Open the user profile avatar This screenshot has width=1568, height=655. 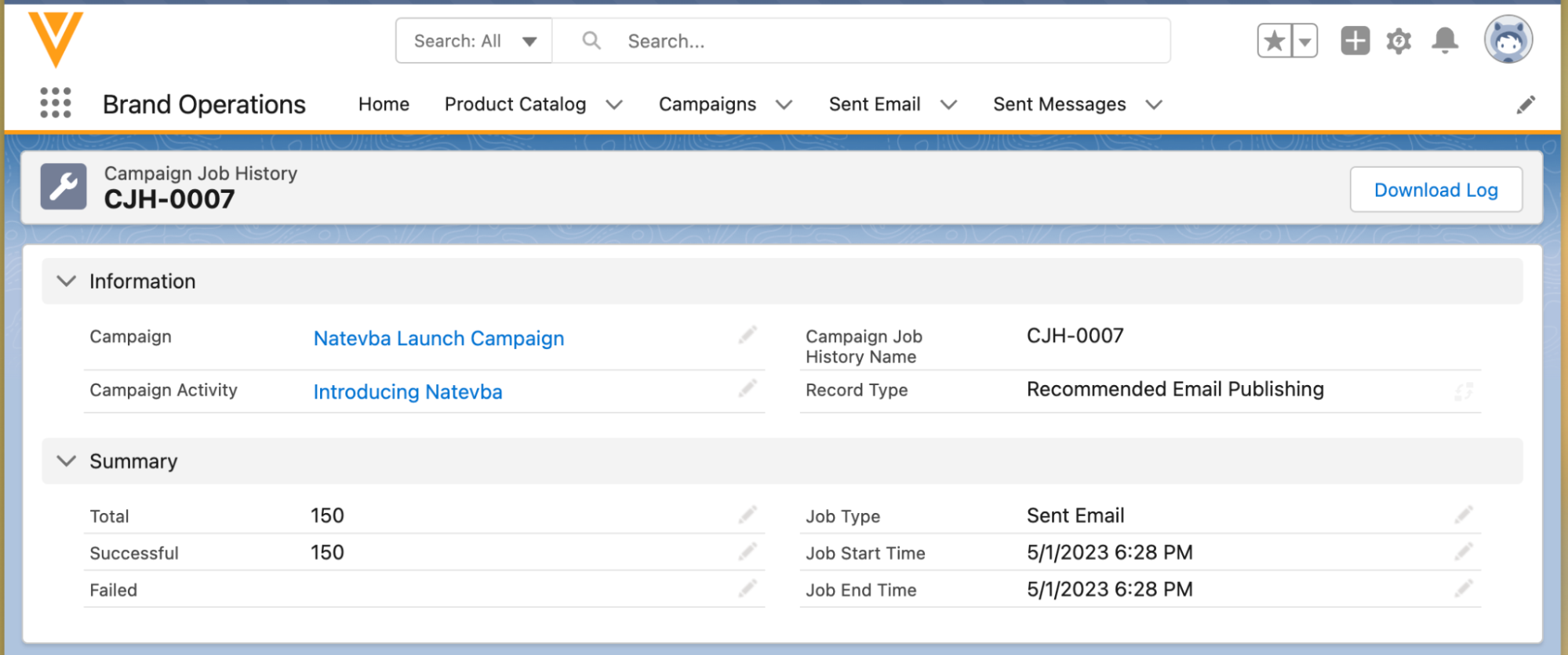(x=1508, y=40)
